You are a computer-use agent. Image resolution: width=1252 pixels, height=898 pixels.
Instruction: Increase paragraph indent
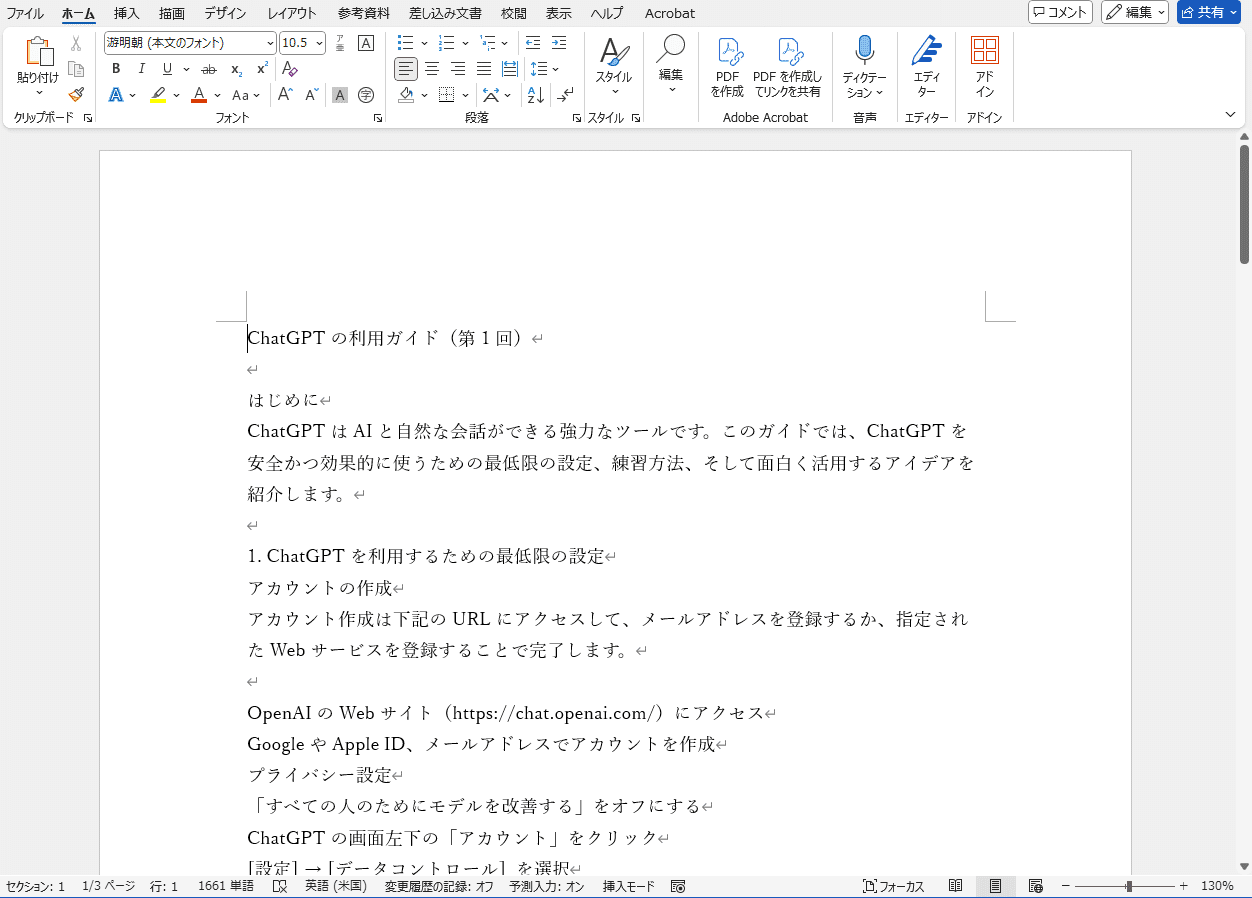[560, 43]
